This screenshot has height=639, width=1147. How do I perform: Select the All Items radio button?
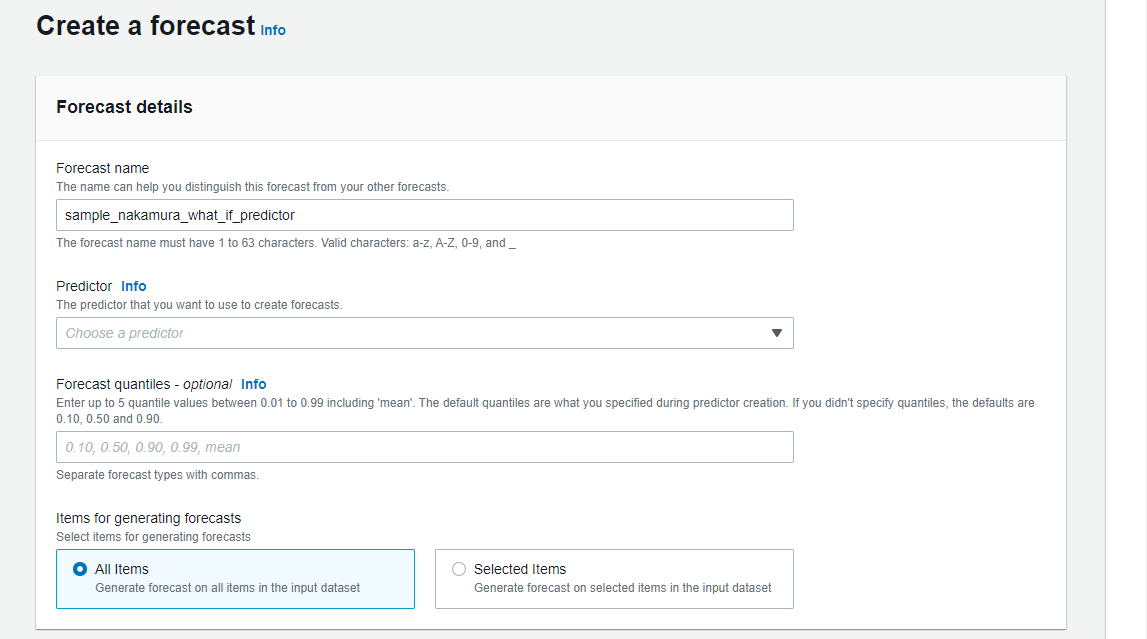pos(81,569)
